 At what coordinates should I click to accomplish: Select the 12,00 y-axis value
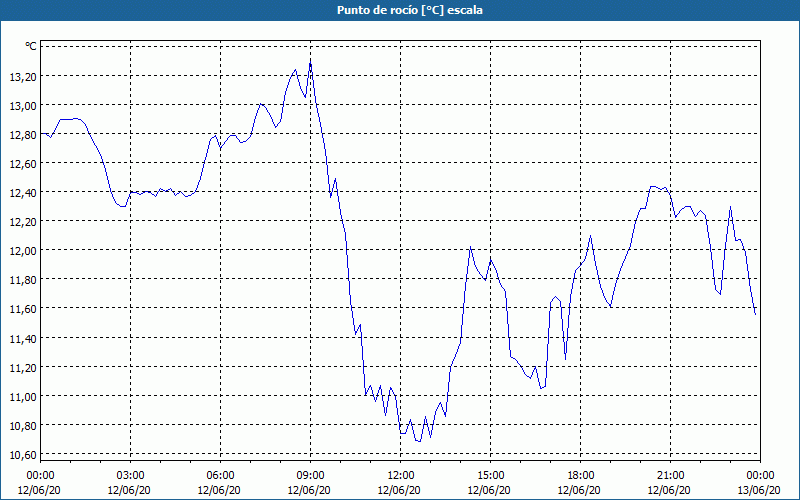click(23, 251)
